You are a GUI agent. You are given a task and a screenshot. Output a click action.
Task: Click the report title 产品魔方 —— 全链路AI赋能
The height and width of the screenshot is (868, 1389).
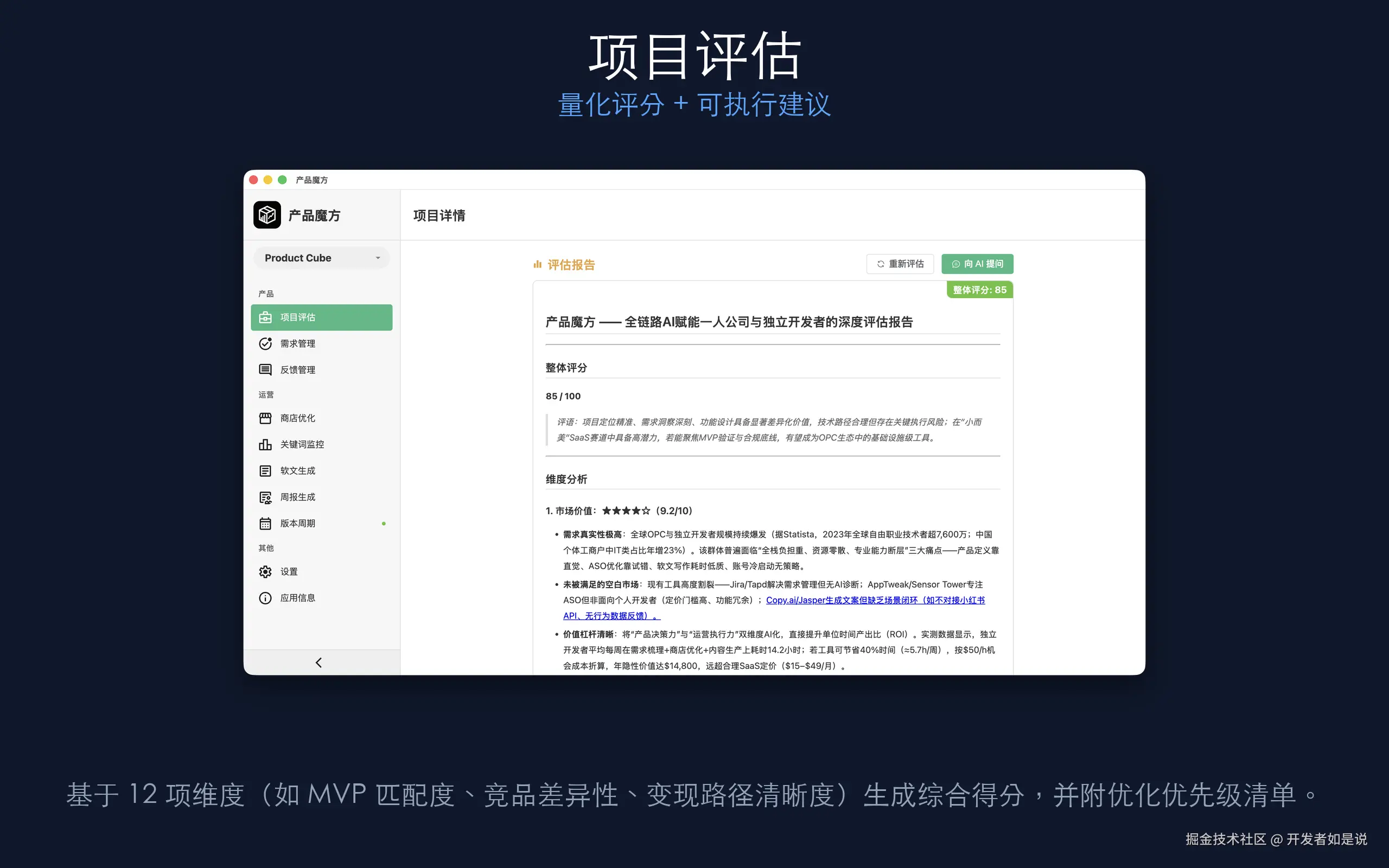pos(729,322)
